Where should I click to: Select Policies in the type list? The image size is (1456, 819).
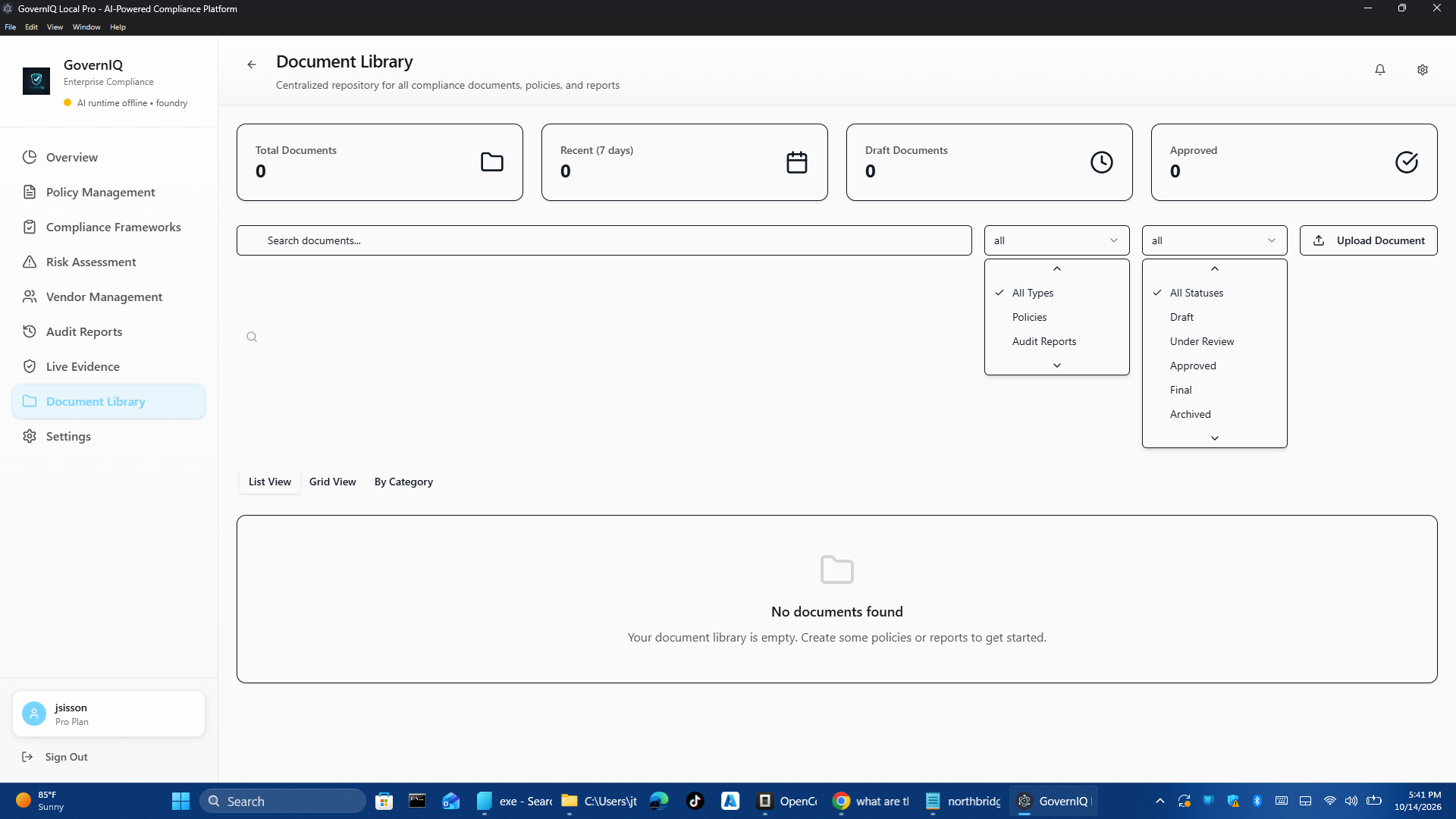point(1056,317)
